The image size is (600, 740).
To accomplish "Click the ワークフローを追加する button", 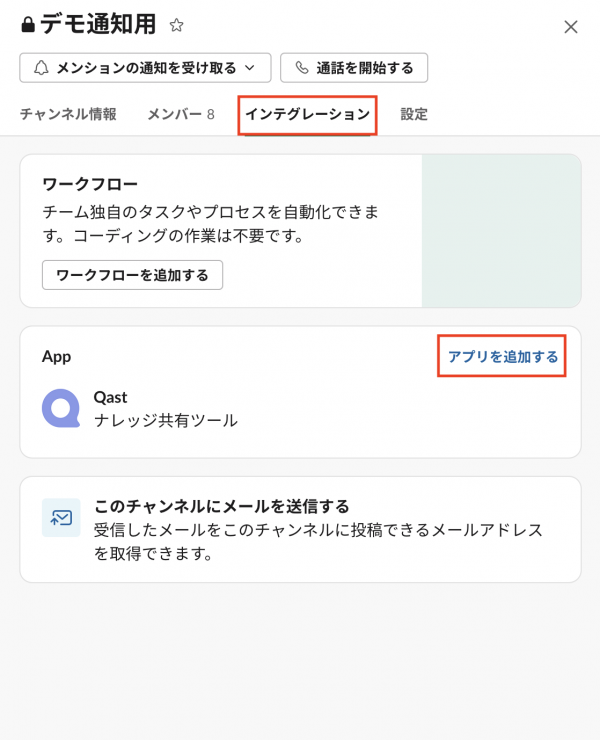I will (x=132, y=275).
